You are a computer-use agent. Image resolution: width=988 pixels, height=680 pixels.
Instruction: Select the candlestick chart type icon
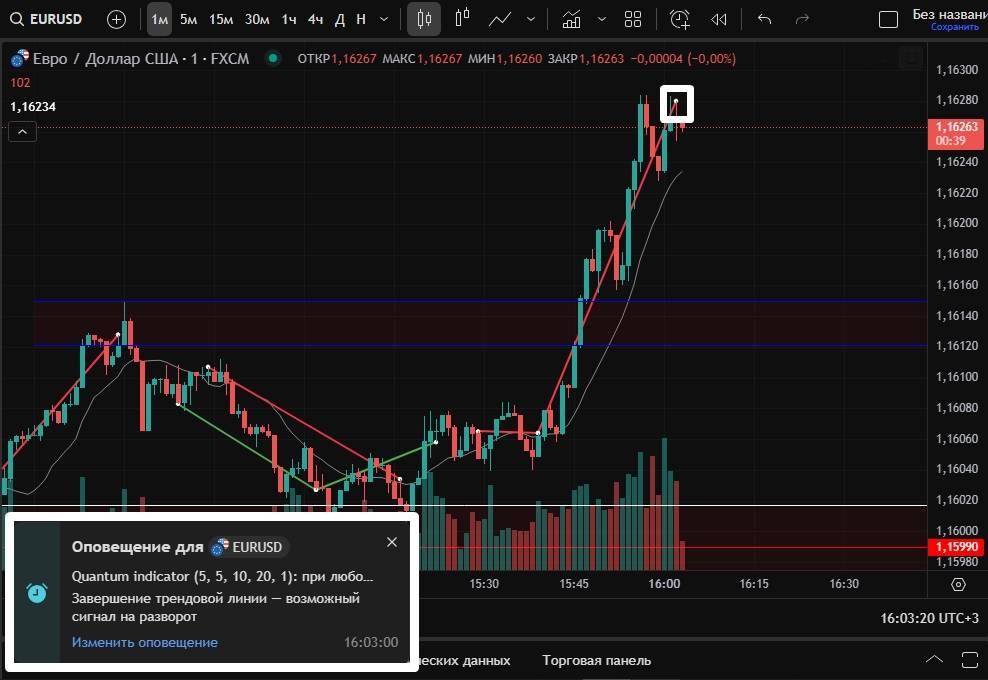tap(424, 19)
